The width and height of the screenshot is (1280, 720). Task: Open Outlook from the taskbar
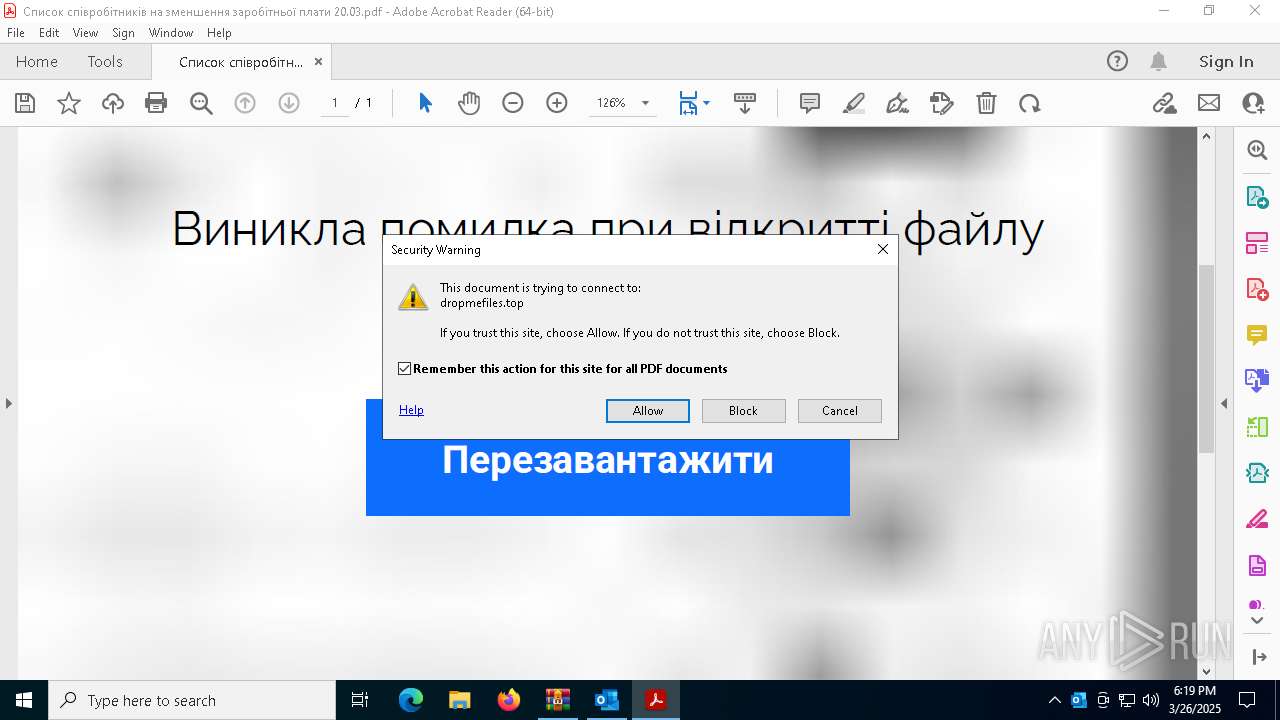click(x=607, y=700)
